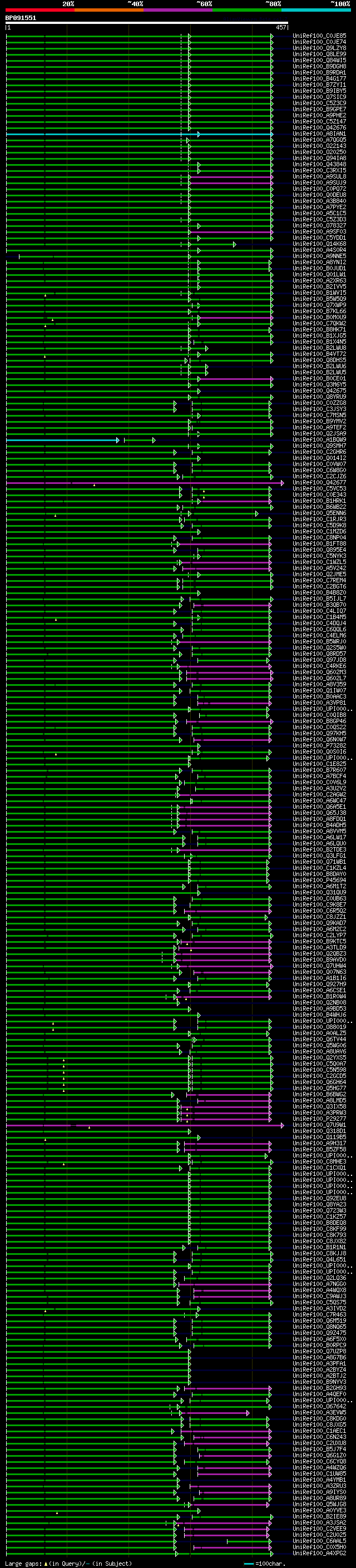The height and width of the screenshot is (1568, 356).
Task: Click the cyan ~100% identity legend segment
Action: pyautogui.click(x=317, y=10)
